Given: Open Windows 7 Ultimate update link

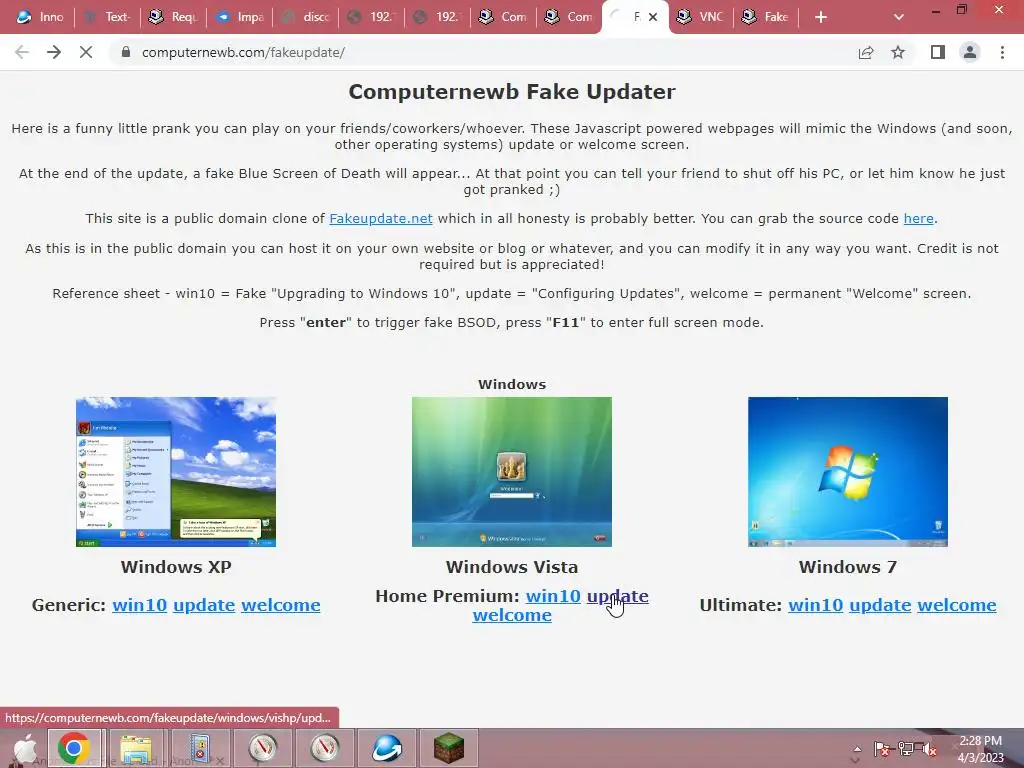Looking at the screenshot, I should coord(880,605).
